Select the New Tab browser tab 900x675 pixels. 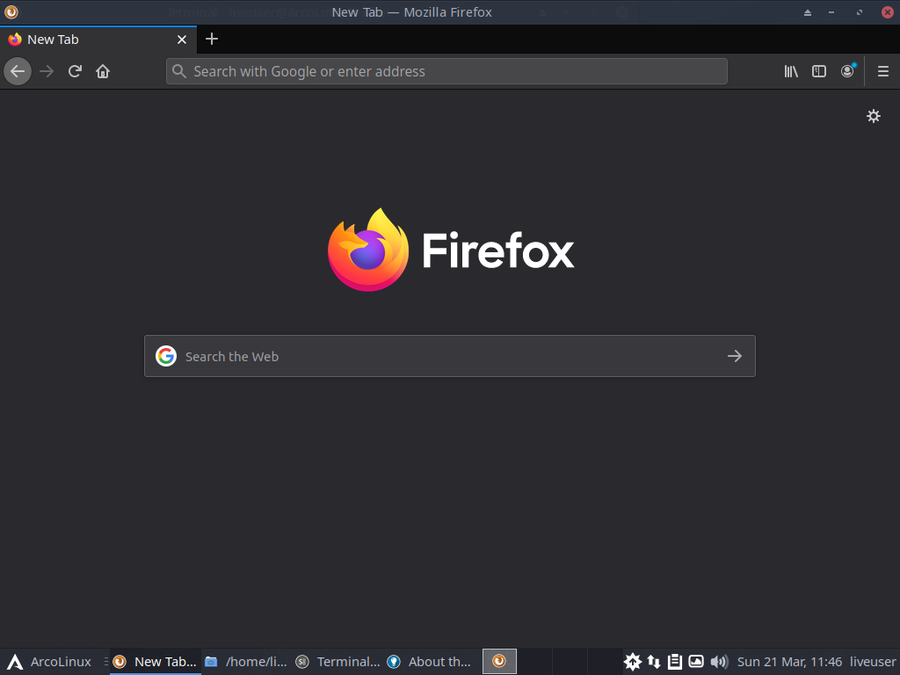coord(98,40)
